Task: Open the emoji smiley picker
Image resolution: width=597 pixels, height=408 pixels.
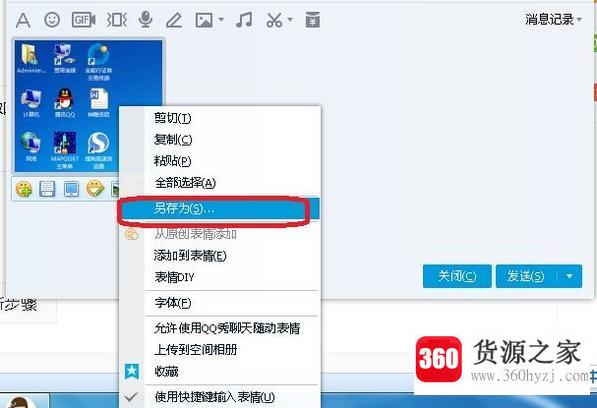Action: (52, 19)
